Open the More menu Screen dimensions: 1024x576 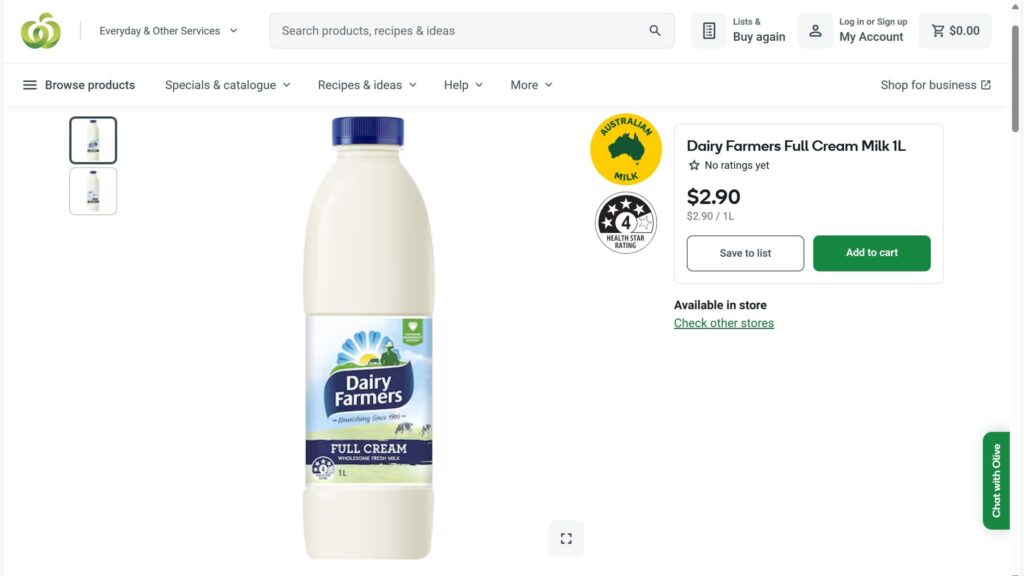pyautogui.click(x=531, y=85)
